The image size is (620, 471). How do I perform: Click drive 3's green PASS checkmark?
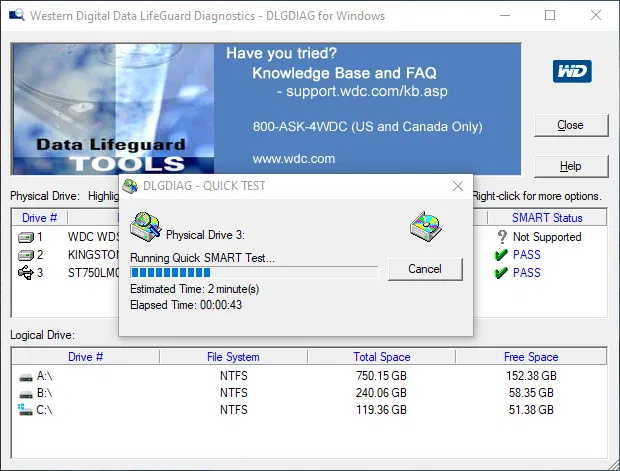(x=501, y=272)
